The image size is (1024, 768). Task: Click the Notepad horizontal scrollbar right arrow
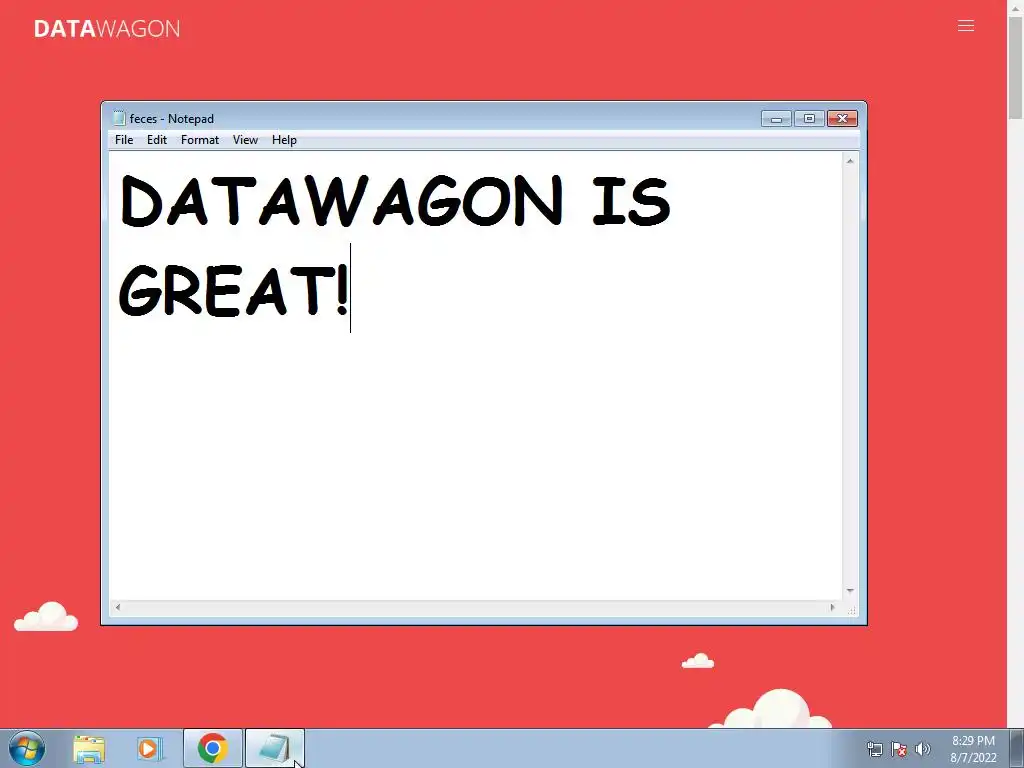pyautogui.click(x=832, y=607)
